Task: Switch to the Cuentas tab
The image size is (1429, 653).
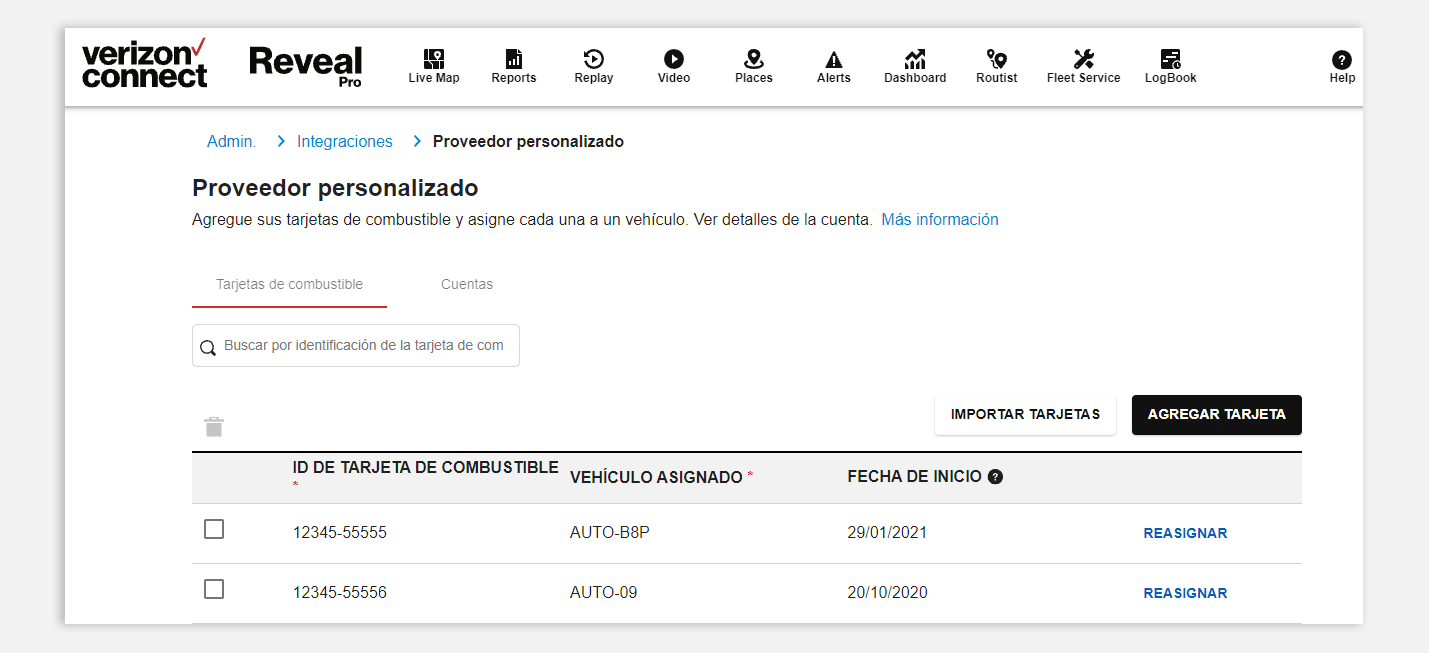Action: click(467, 284)
